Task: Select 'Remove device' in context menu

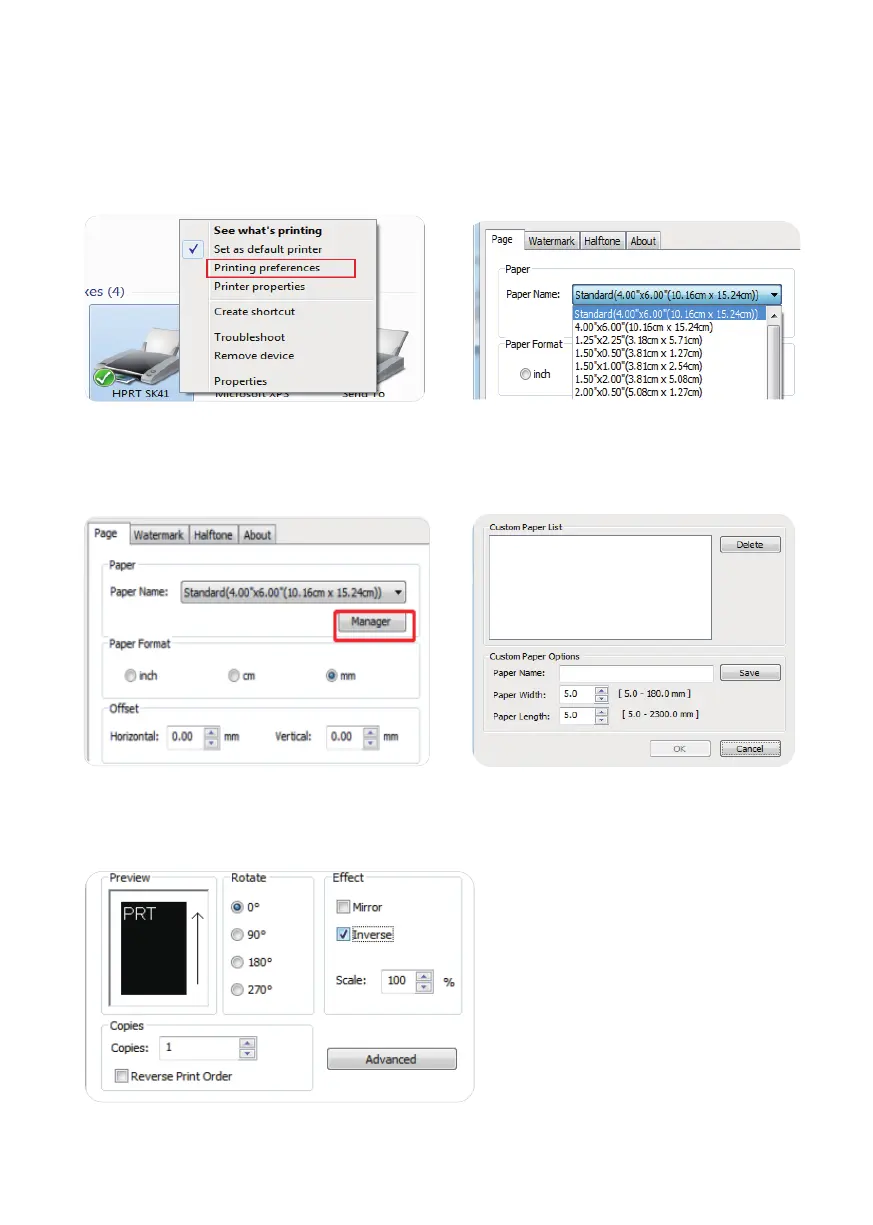Action: (x=254, y=356)
